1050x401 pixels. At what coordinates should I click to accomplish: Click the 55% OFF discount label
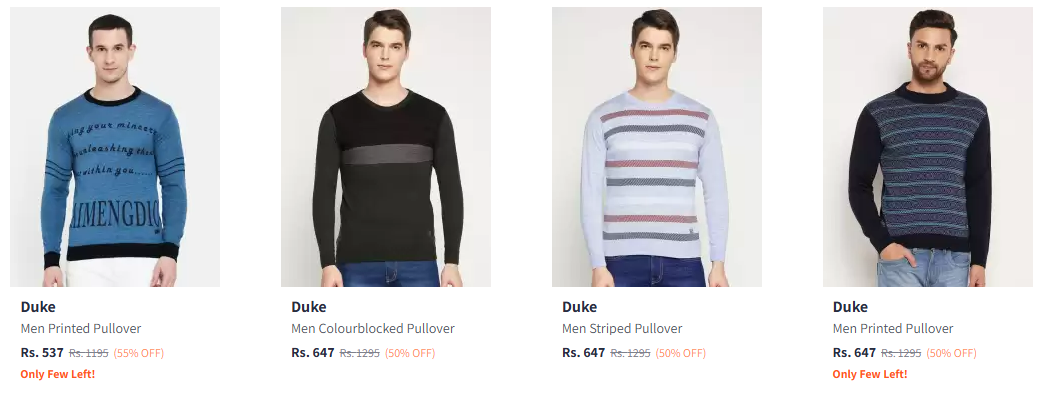coord(139,353)
